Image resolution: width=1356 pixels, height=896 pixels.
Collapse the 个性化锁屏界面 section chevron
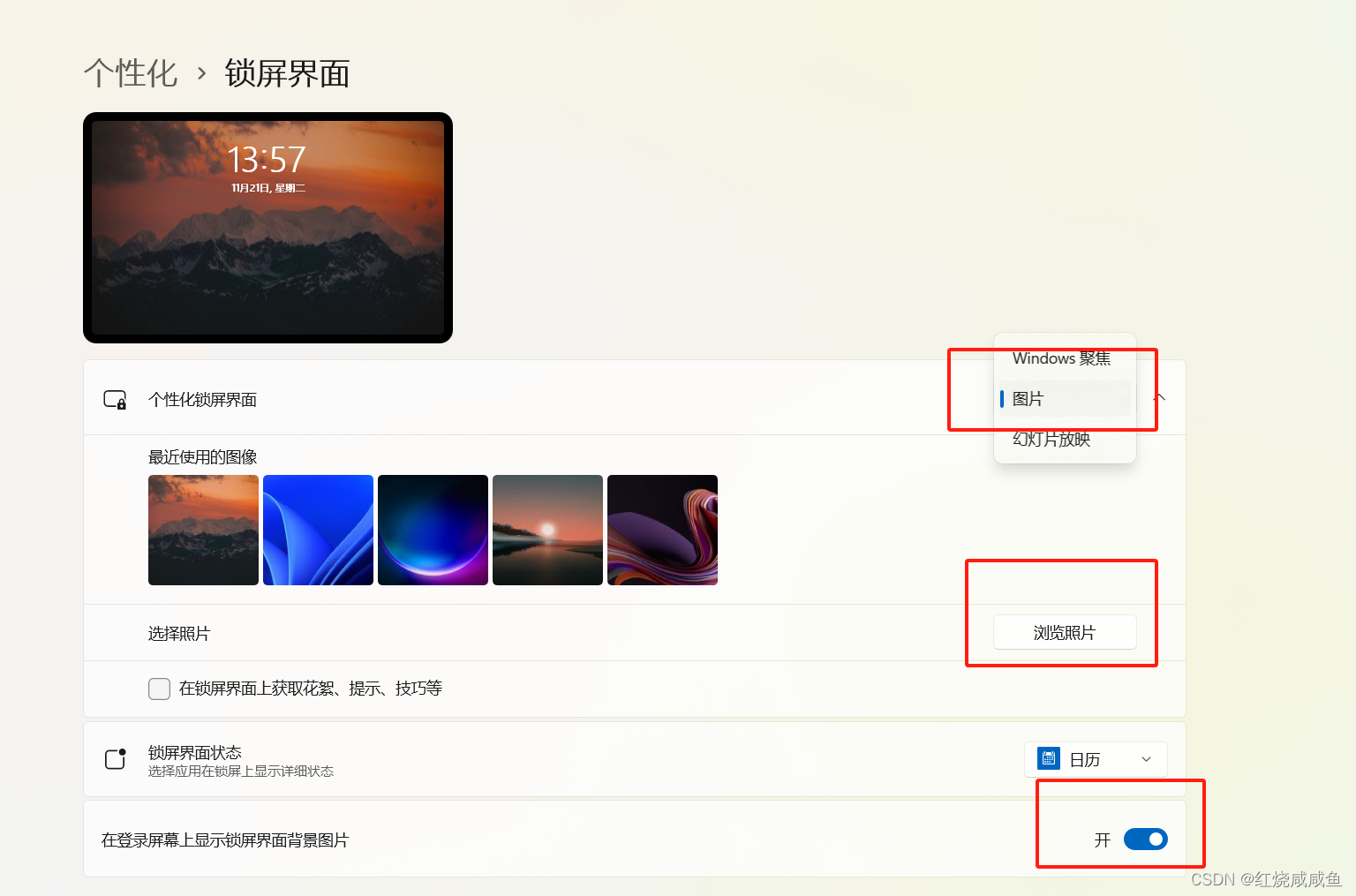click(x=1160, y=398)
